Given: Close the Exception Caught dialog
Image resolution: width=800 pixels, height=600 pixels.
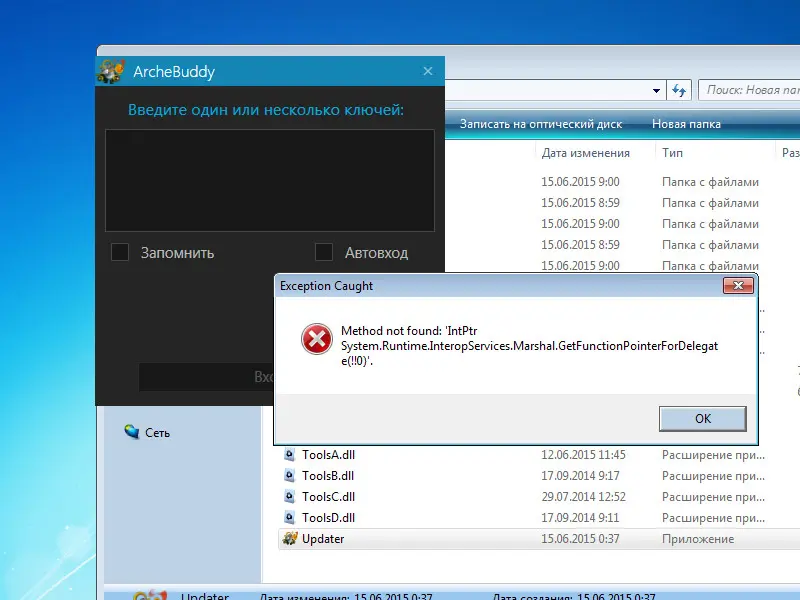Looking at the screenshot, I should pyautogui.click(x=738, y=286).
